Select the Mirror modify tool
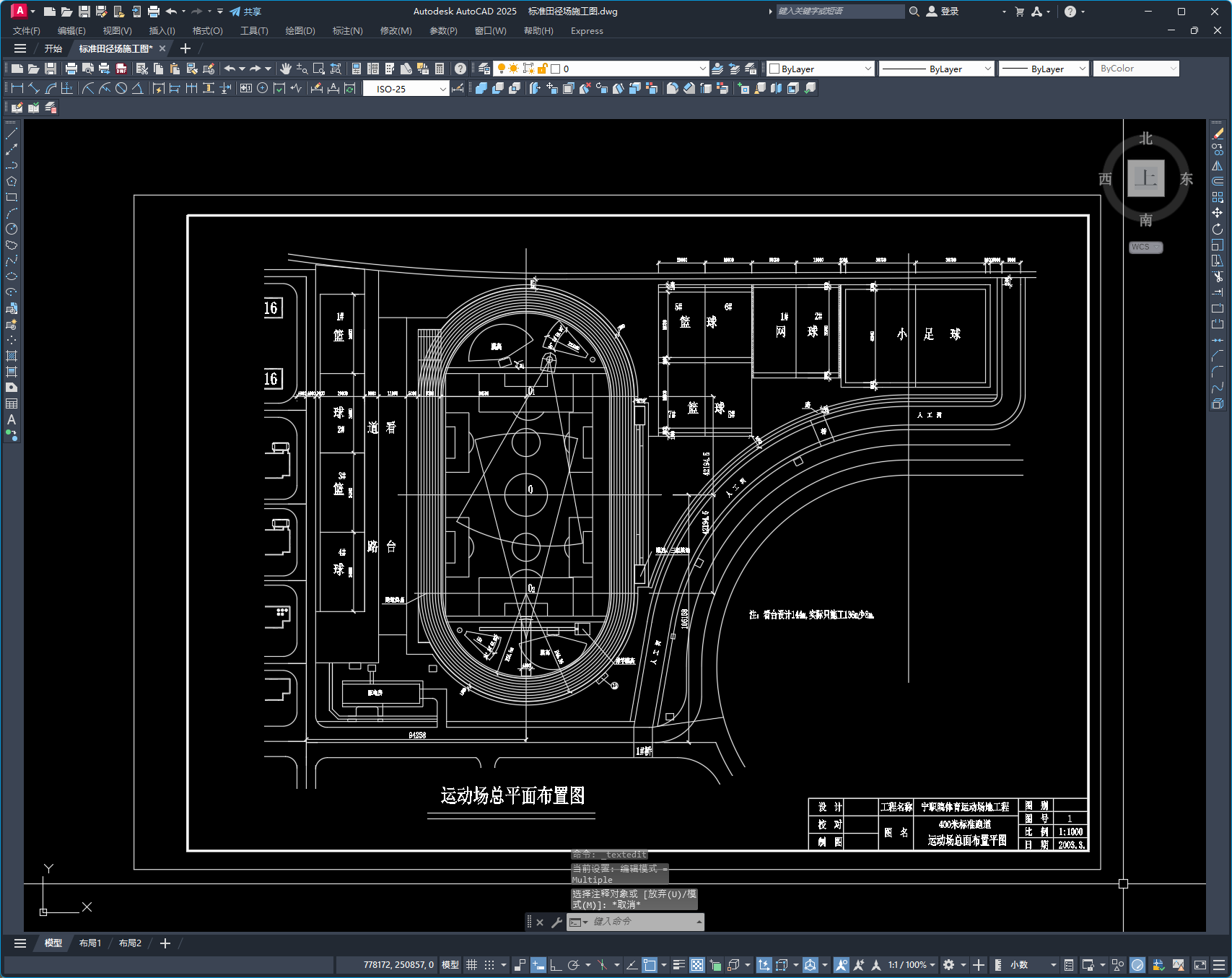The image size is (1232, 978). click(1218, 165)
